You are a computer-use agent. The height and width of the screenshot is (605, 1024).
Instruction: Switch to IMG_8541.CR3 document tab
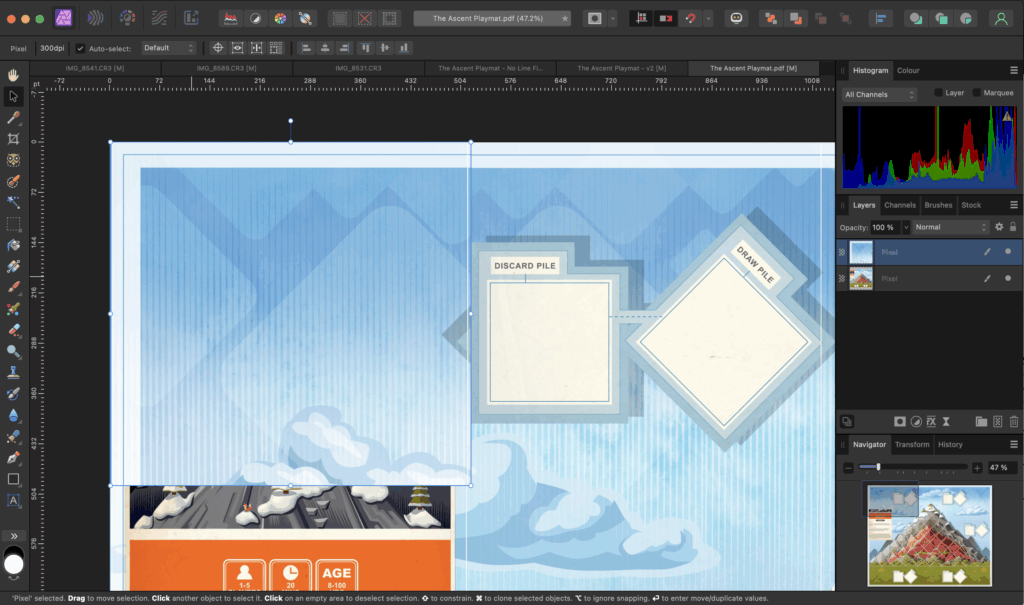pyautogui.click(x=95, y=68)
